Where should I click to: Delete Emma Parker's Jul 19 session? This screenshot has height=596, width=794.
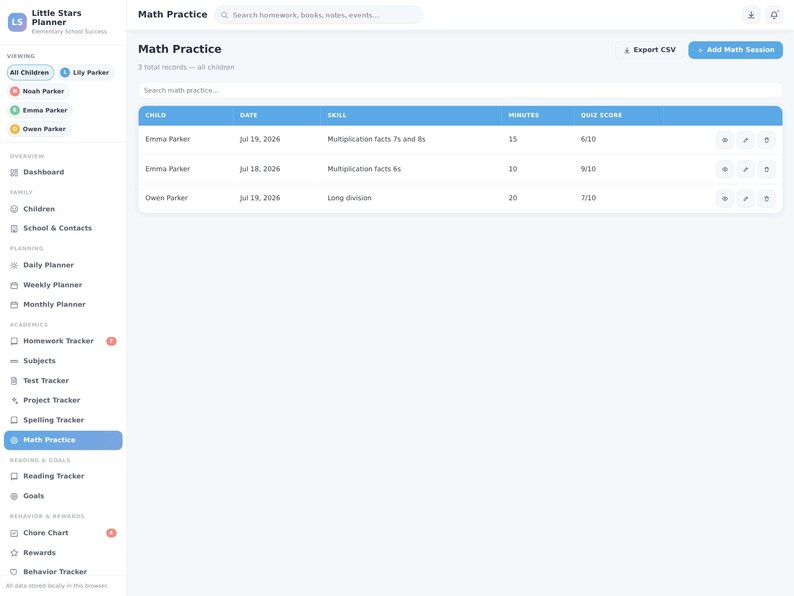[766, 140]
